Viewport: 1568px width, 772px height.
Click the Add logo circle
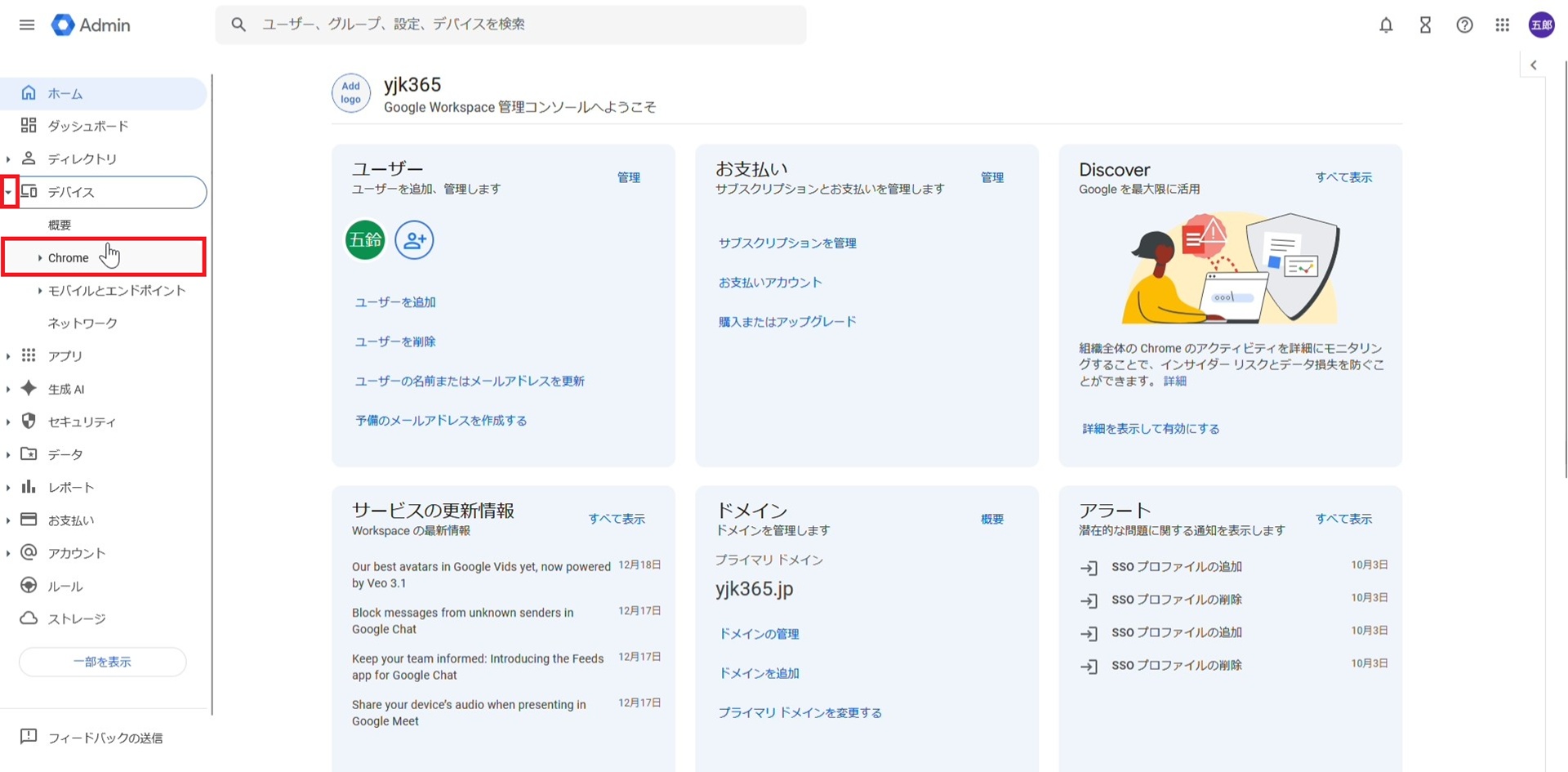click(x=350, y=93)
